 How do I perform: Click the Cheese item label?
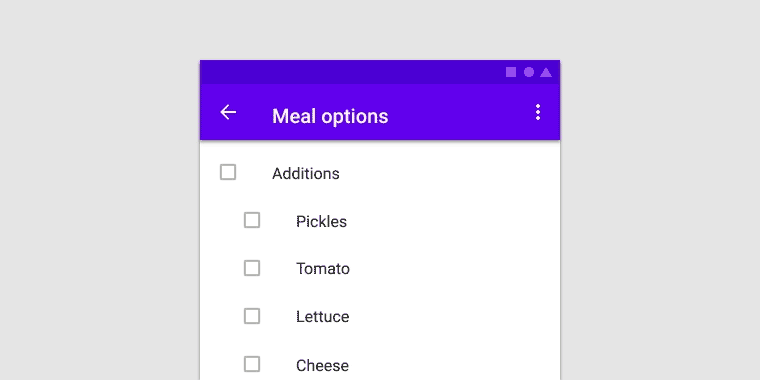322,365
